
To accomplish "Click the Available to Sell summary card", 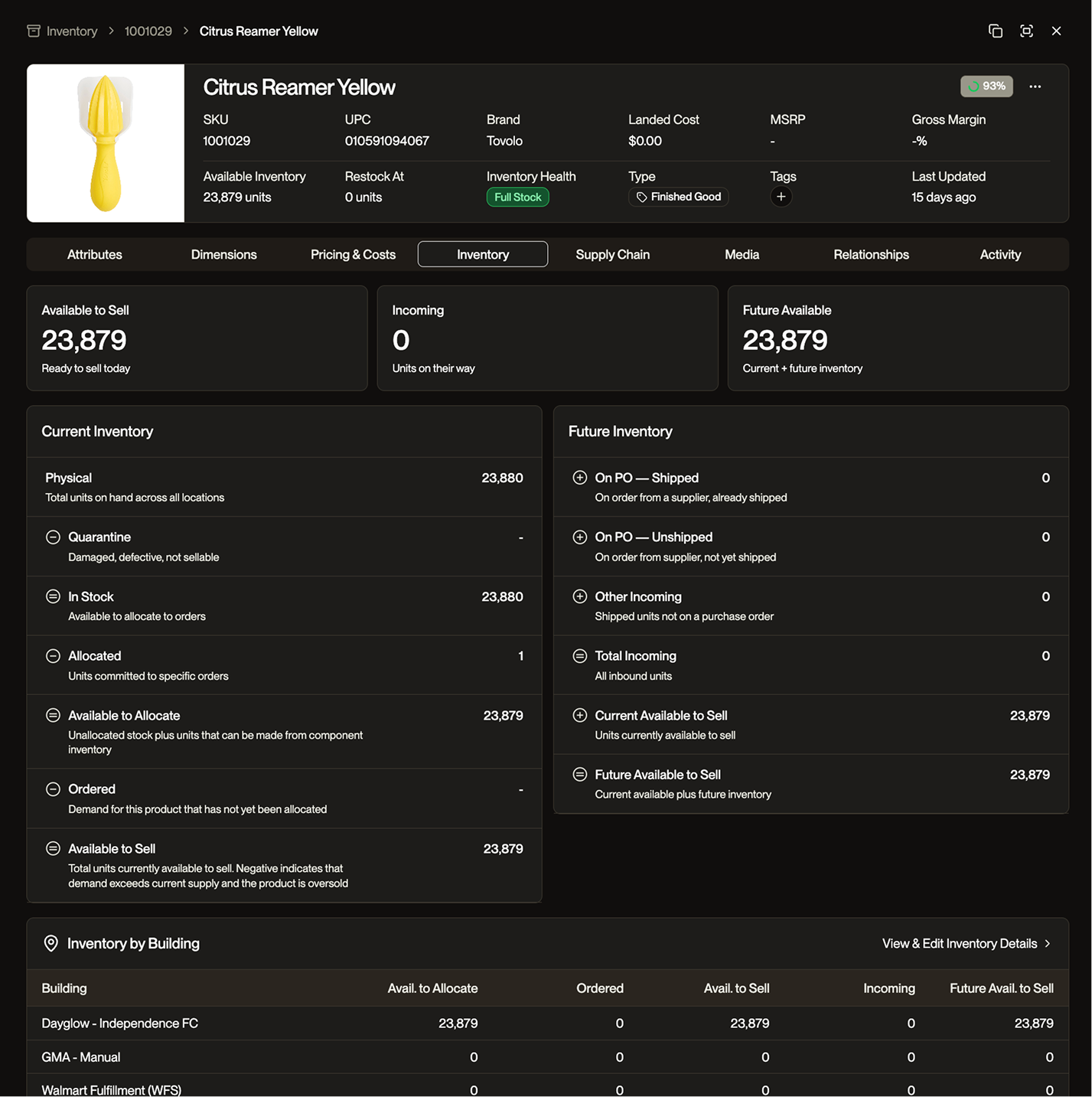I will tap(197, 338).
